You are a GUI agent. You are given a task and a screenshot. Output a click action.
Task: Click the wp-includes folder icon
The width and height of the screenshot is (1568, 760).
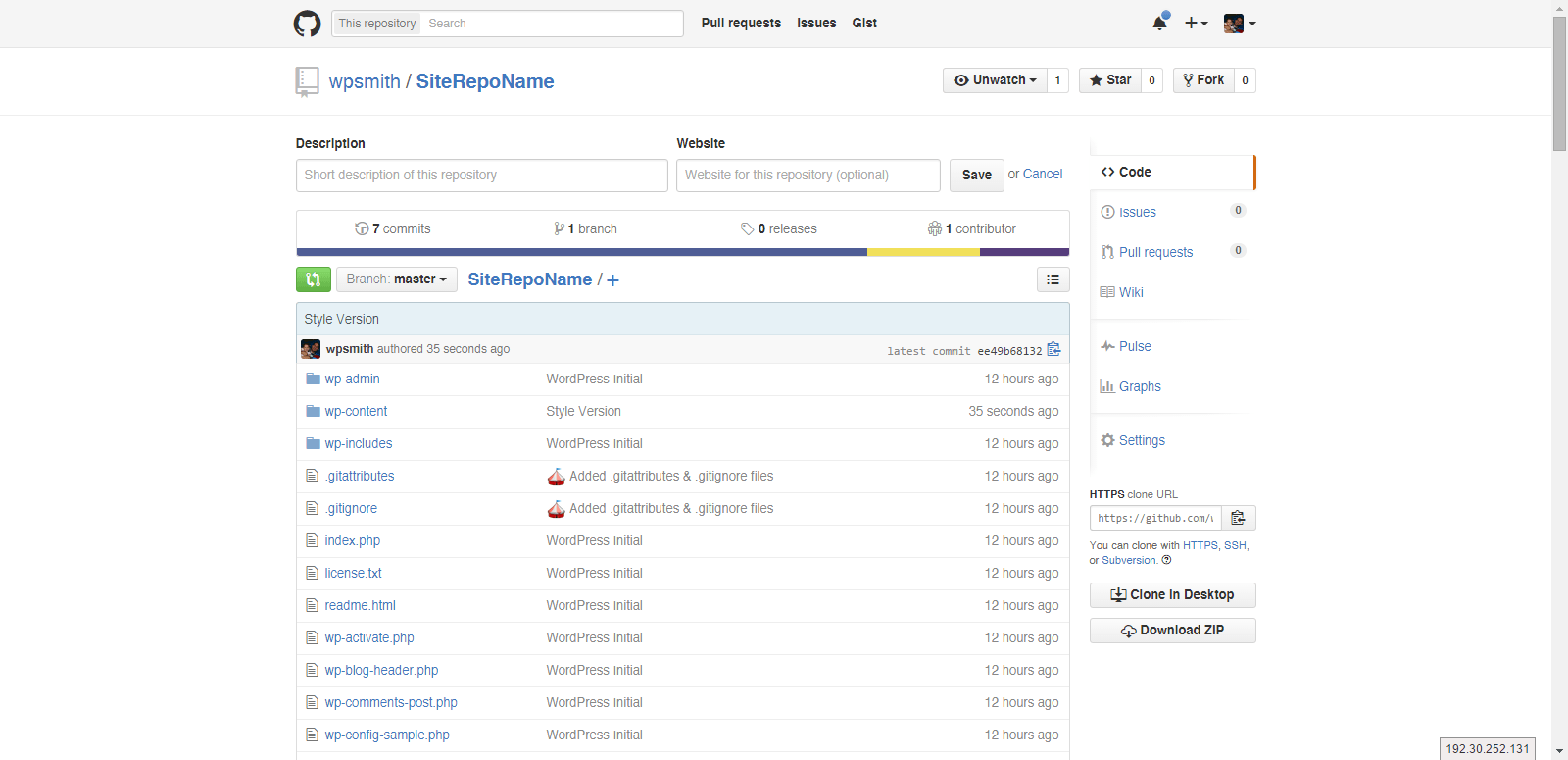tap(313, 443)
